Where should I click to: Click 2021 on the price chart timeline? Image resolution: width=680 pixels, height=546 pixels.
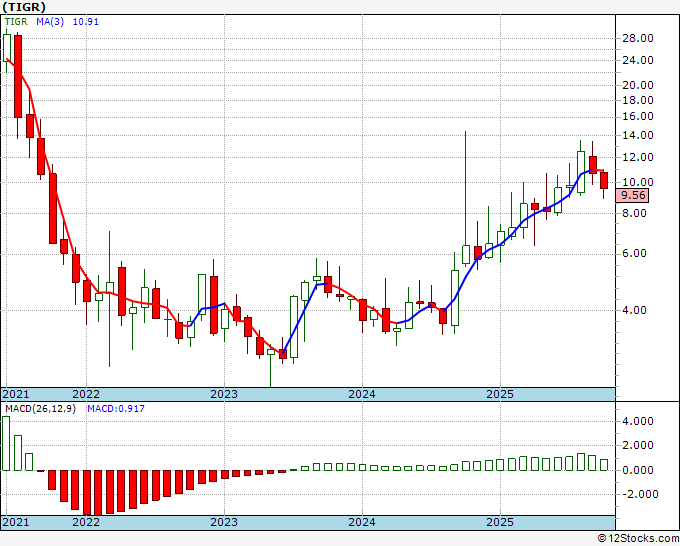16,394
